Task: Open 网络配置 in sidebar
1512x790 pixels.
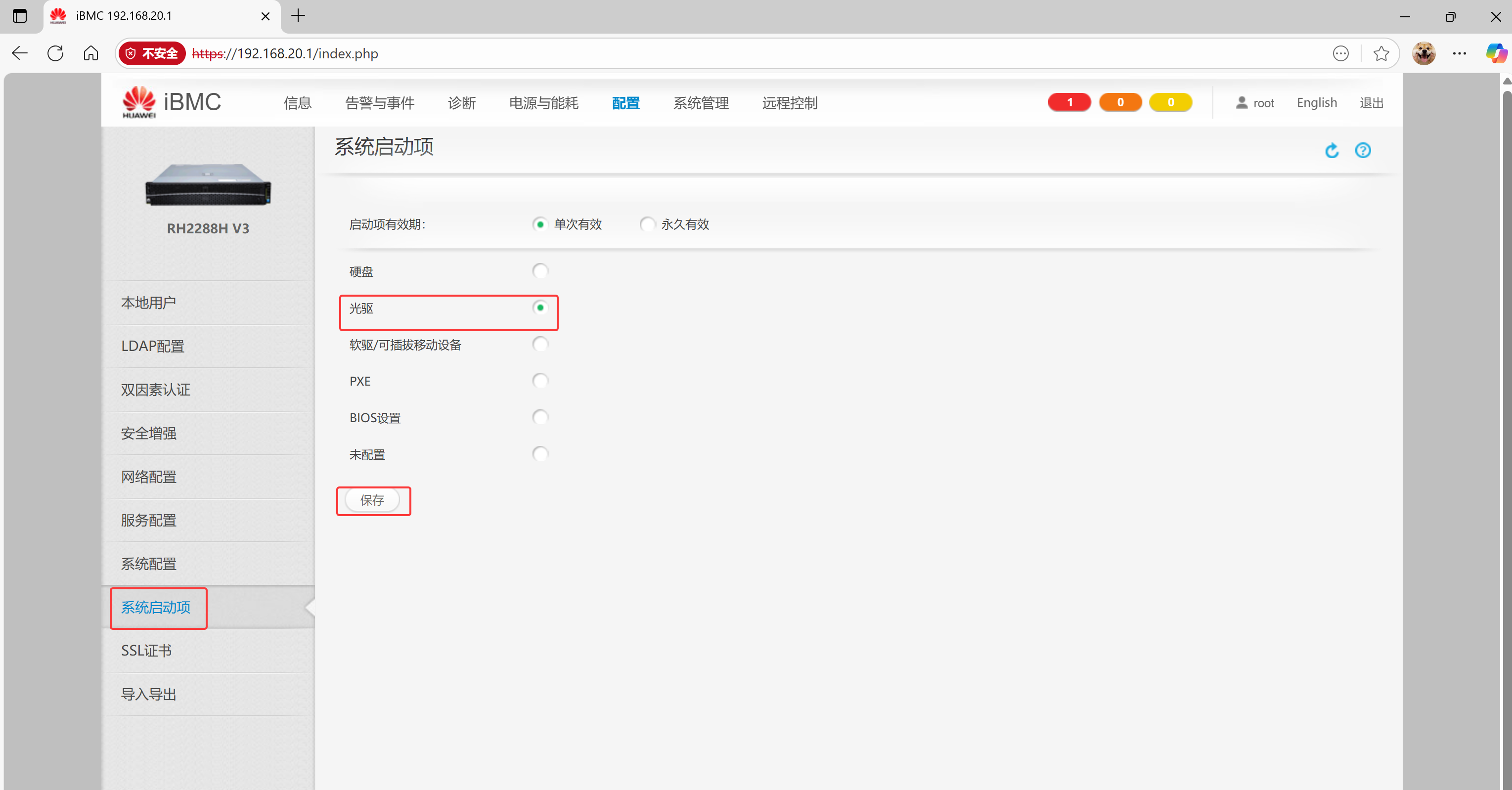Action: point(148,477)
